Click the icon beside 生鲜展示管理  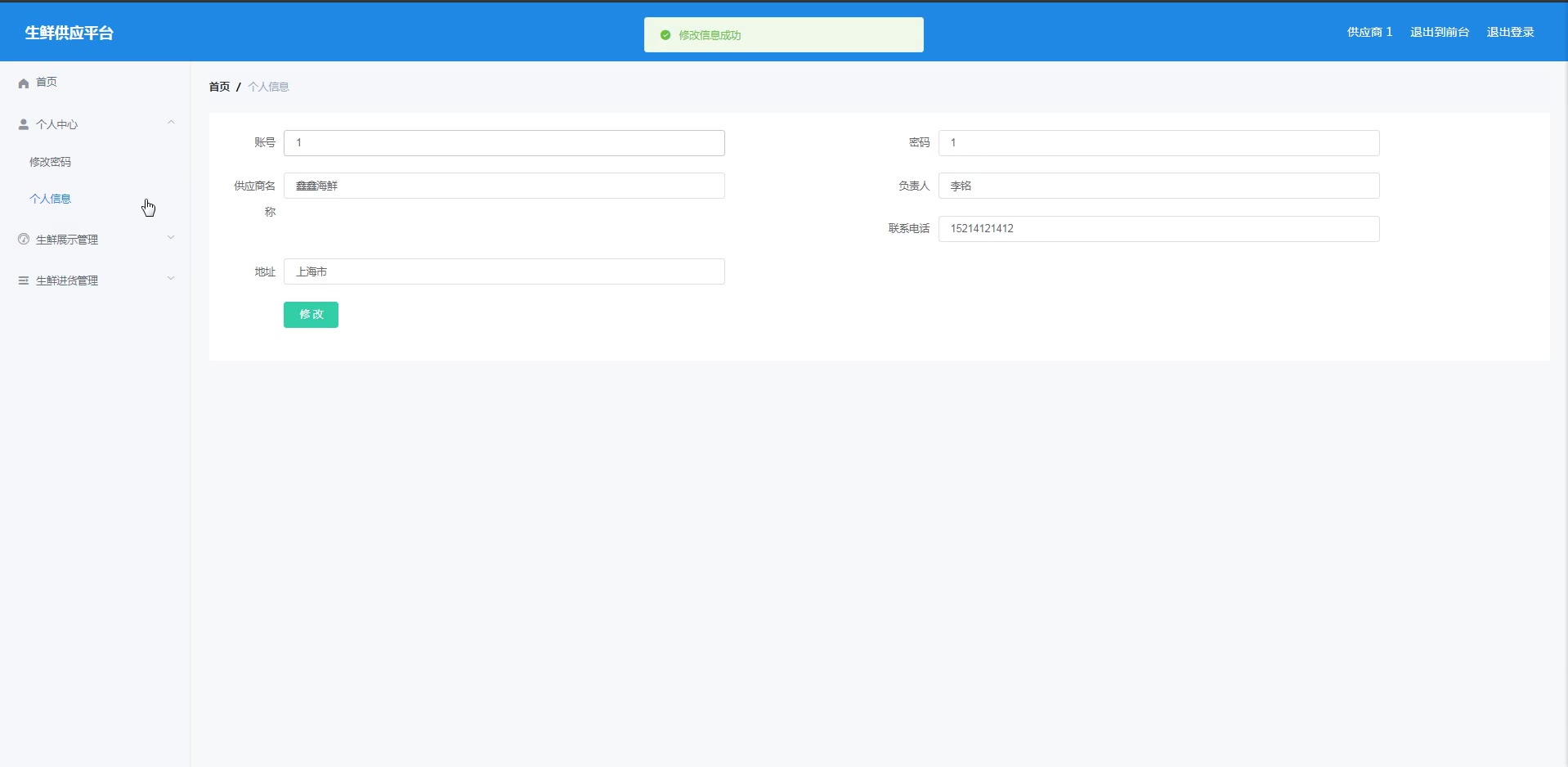coord(24,240)
